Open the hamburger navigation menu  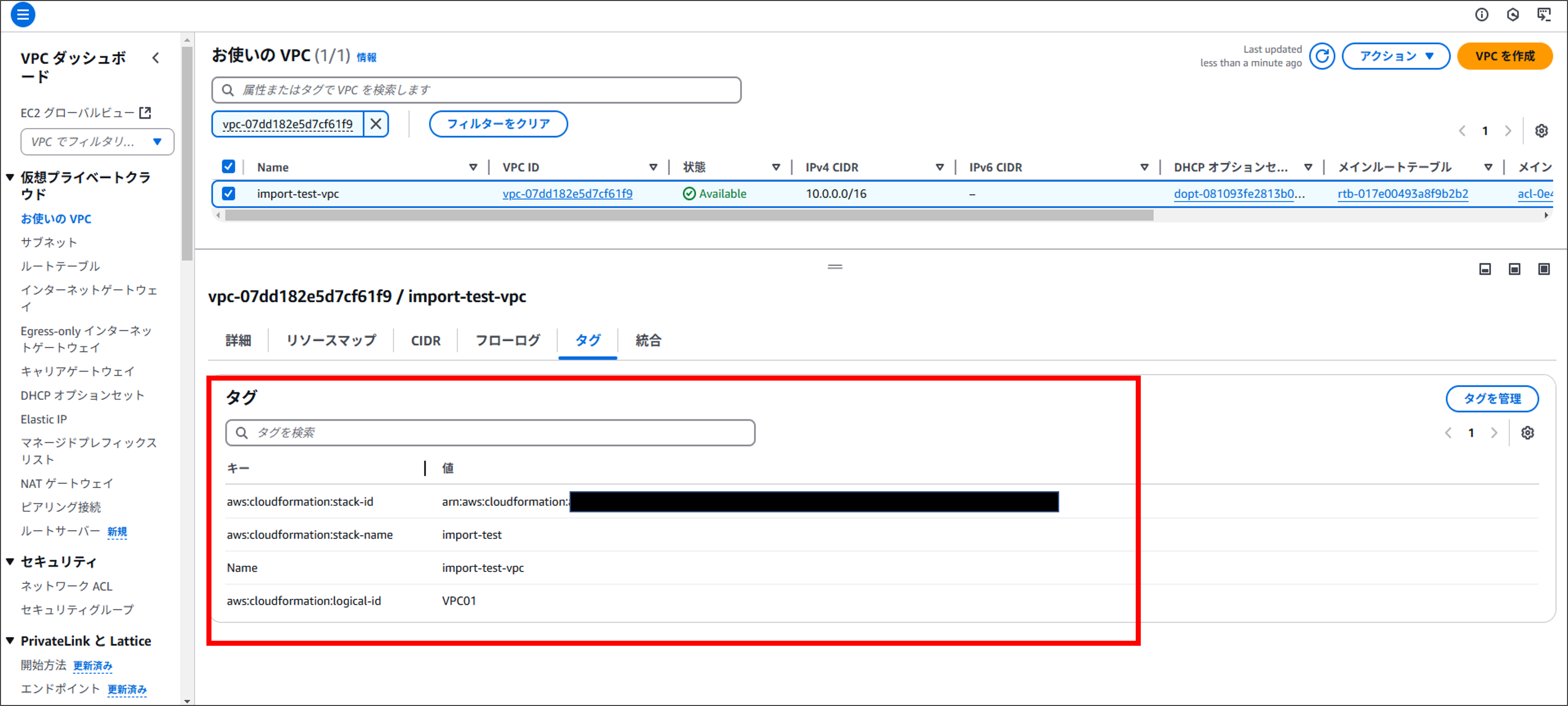pos(23,15)
